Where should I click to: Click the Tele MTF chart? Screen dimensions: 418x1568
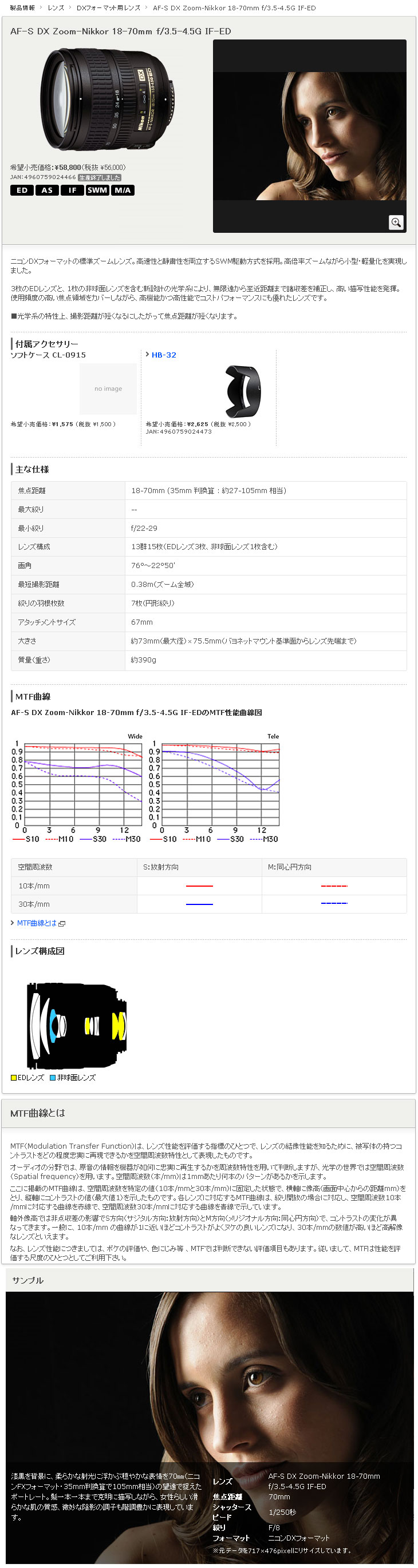coord(214,788)
